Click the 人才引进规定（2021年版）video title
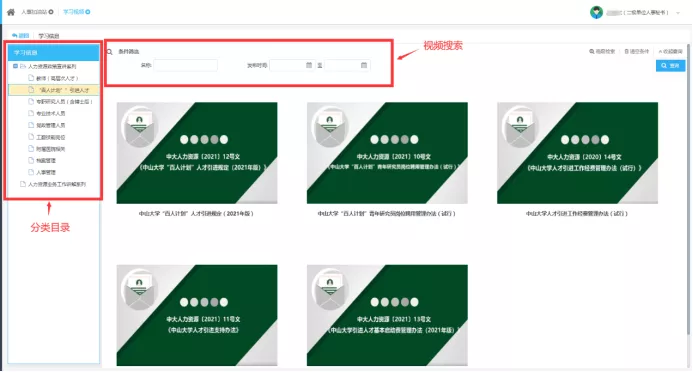The width and height of the screenshot is (693, 372). 196,213
